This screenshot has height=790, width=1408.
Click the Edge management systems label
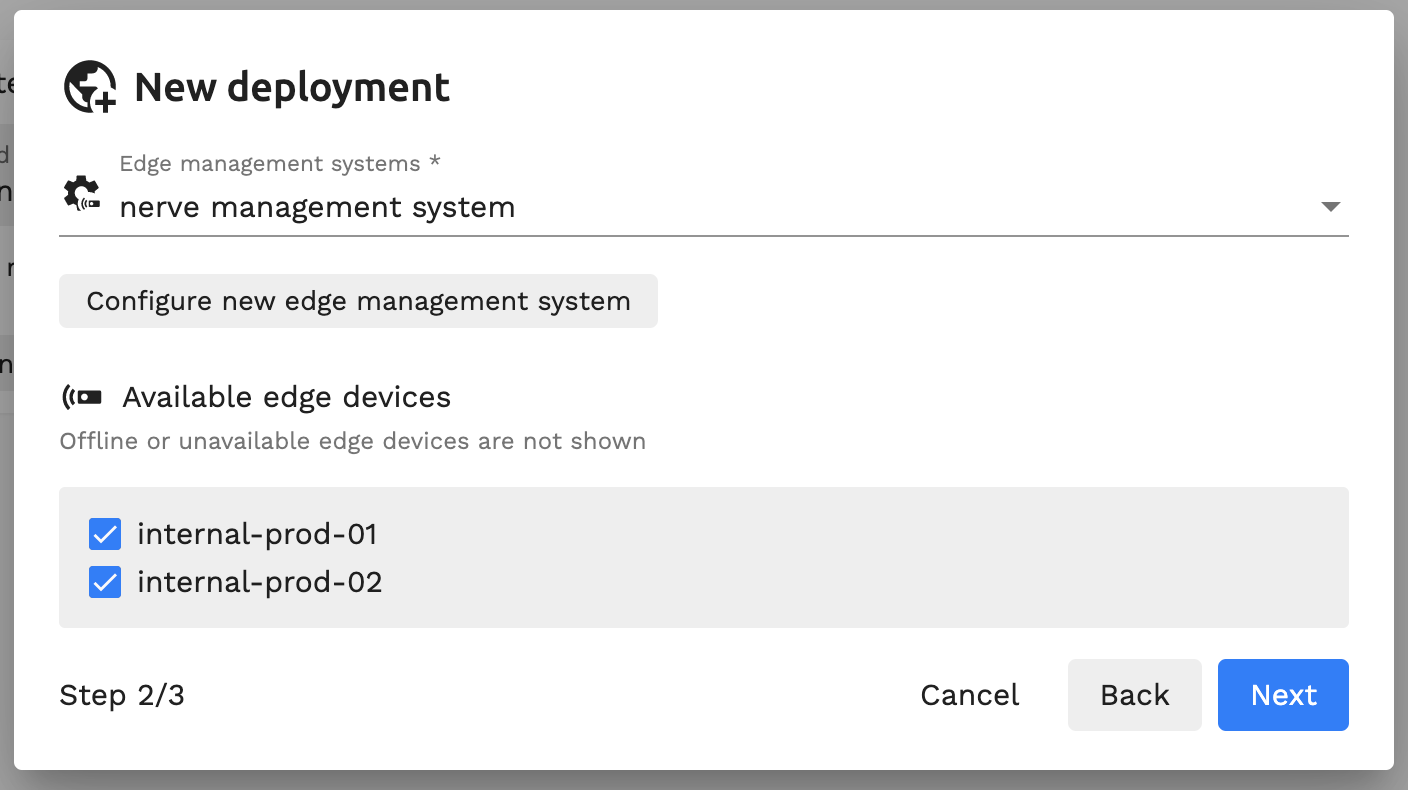(280, 163)
